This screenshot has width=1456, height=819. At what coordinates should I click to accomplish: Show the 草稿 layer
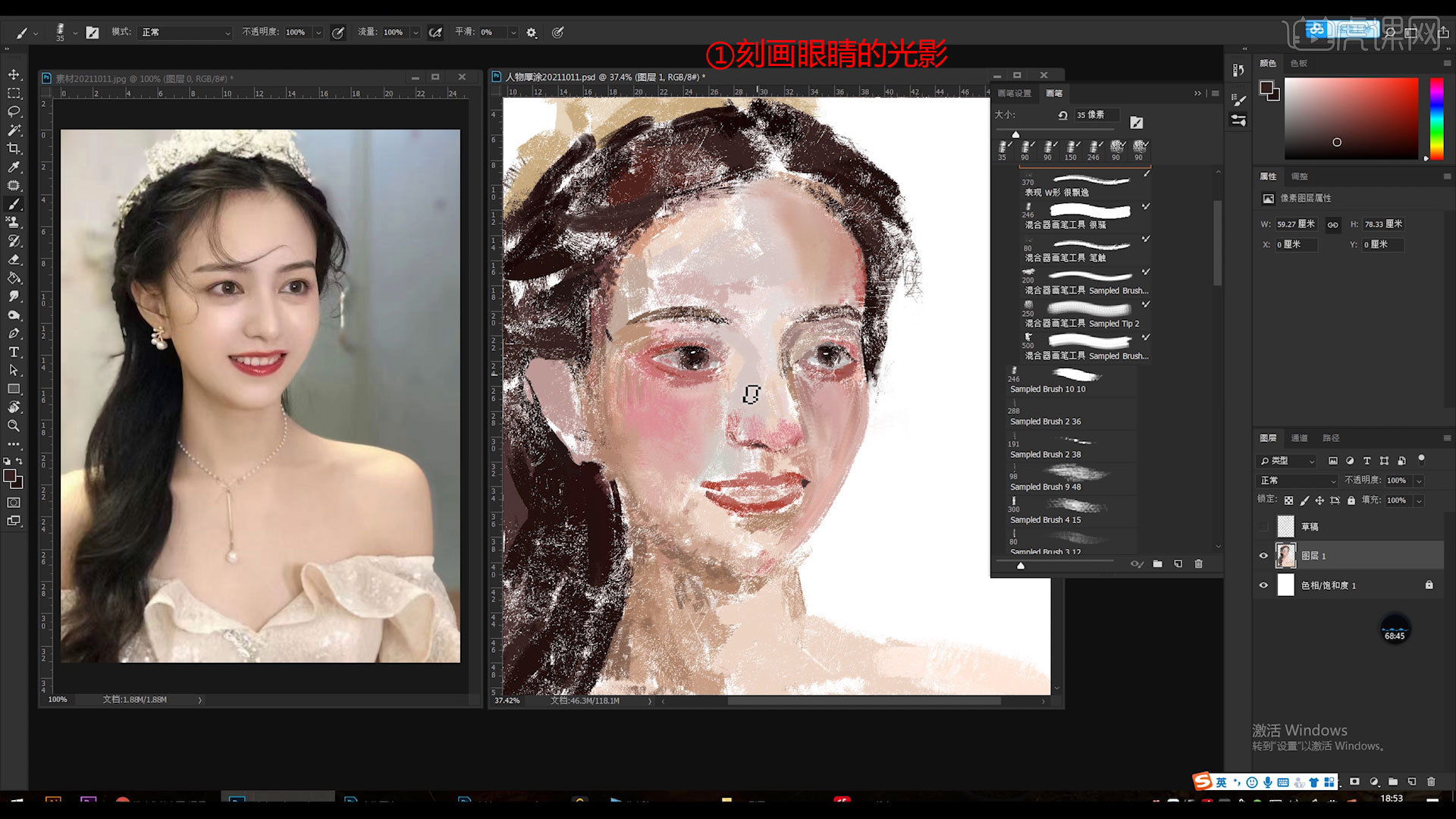[1263, 526]
